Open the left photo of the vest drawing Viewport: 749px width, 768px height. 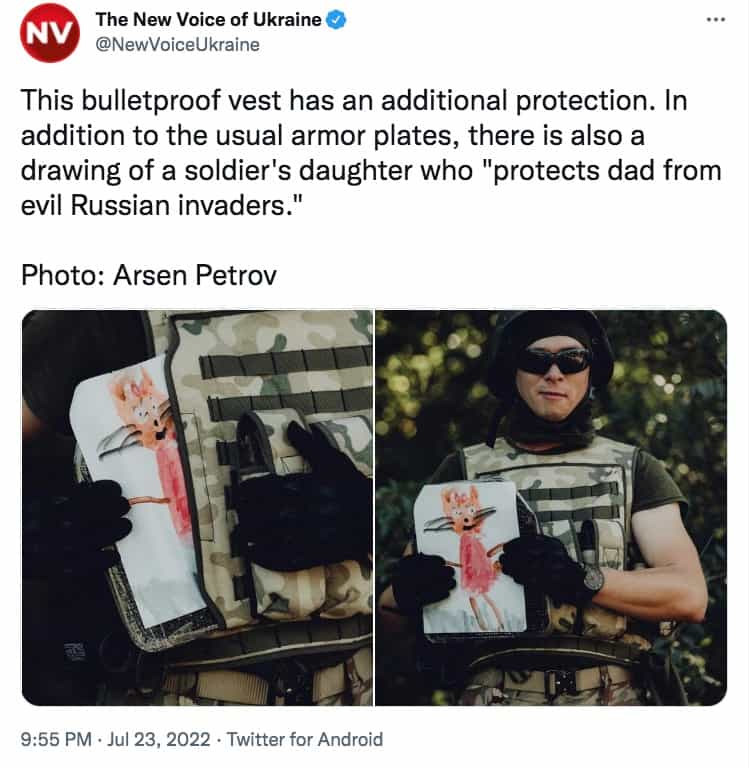[x=197, y=508]
